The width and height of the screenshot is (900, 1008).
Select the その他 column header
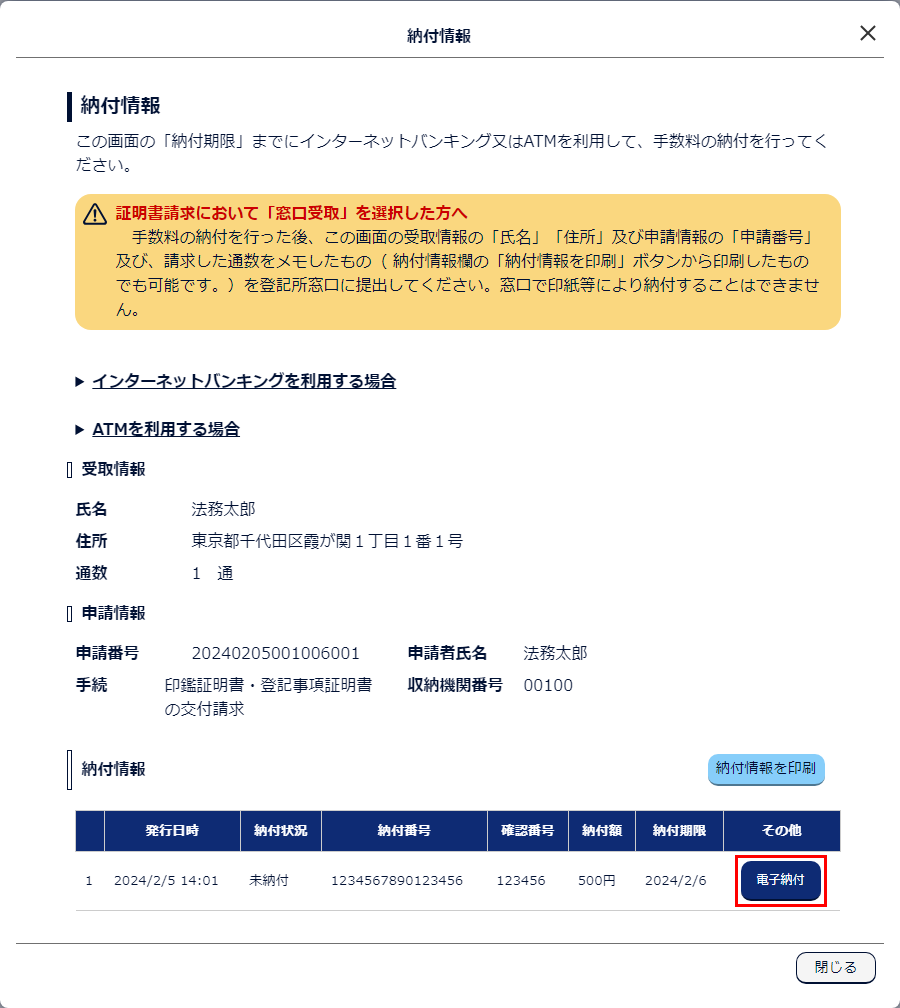(x=782, y=831)
